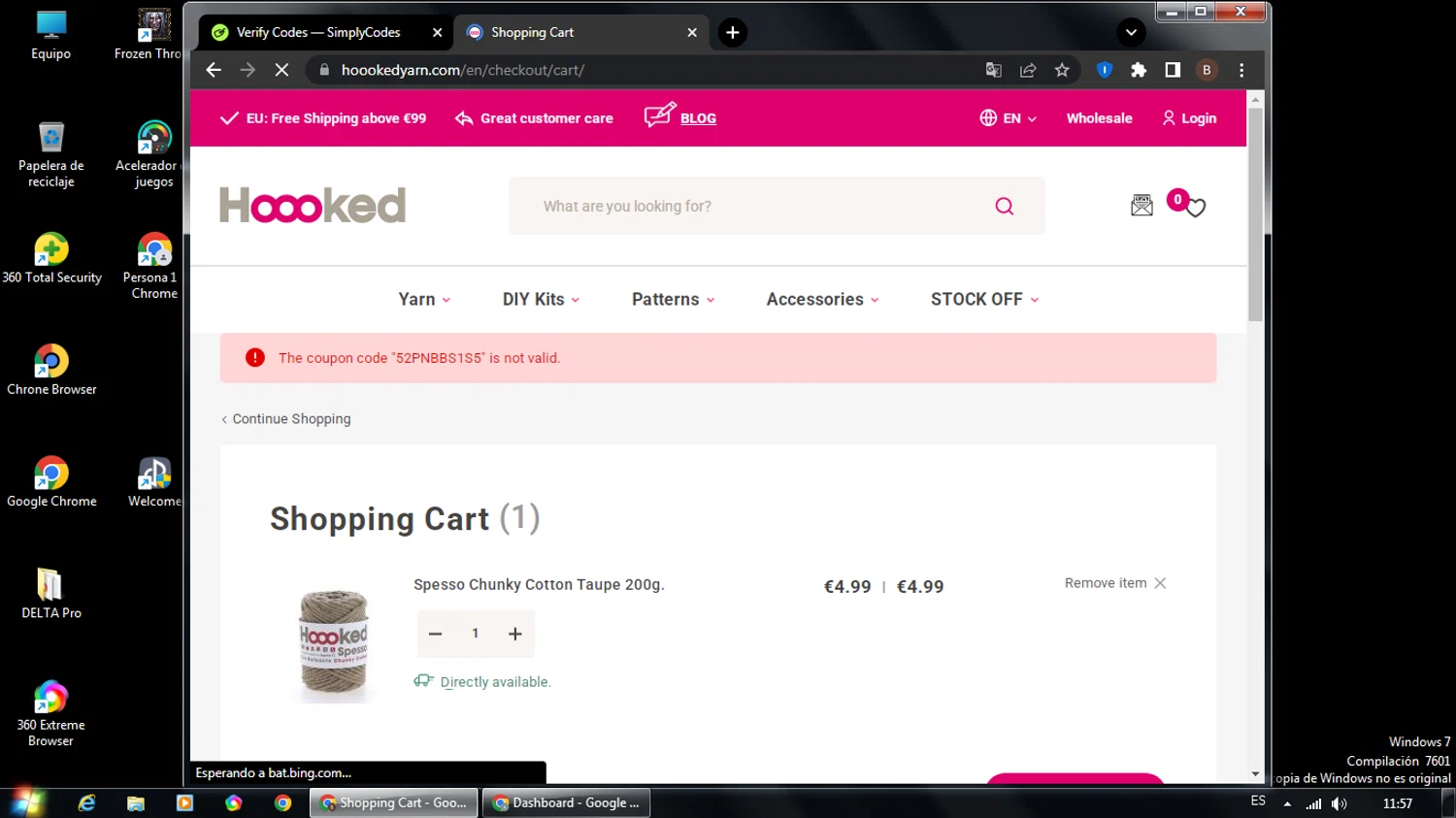
Task: Go back using the browser back arrow
Action: (214, 70)
